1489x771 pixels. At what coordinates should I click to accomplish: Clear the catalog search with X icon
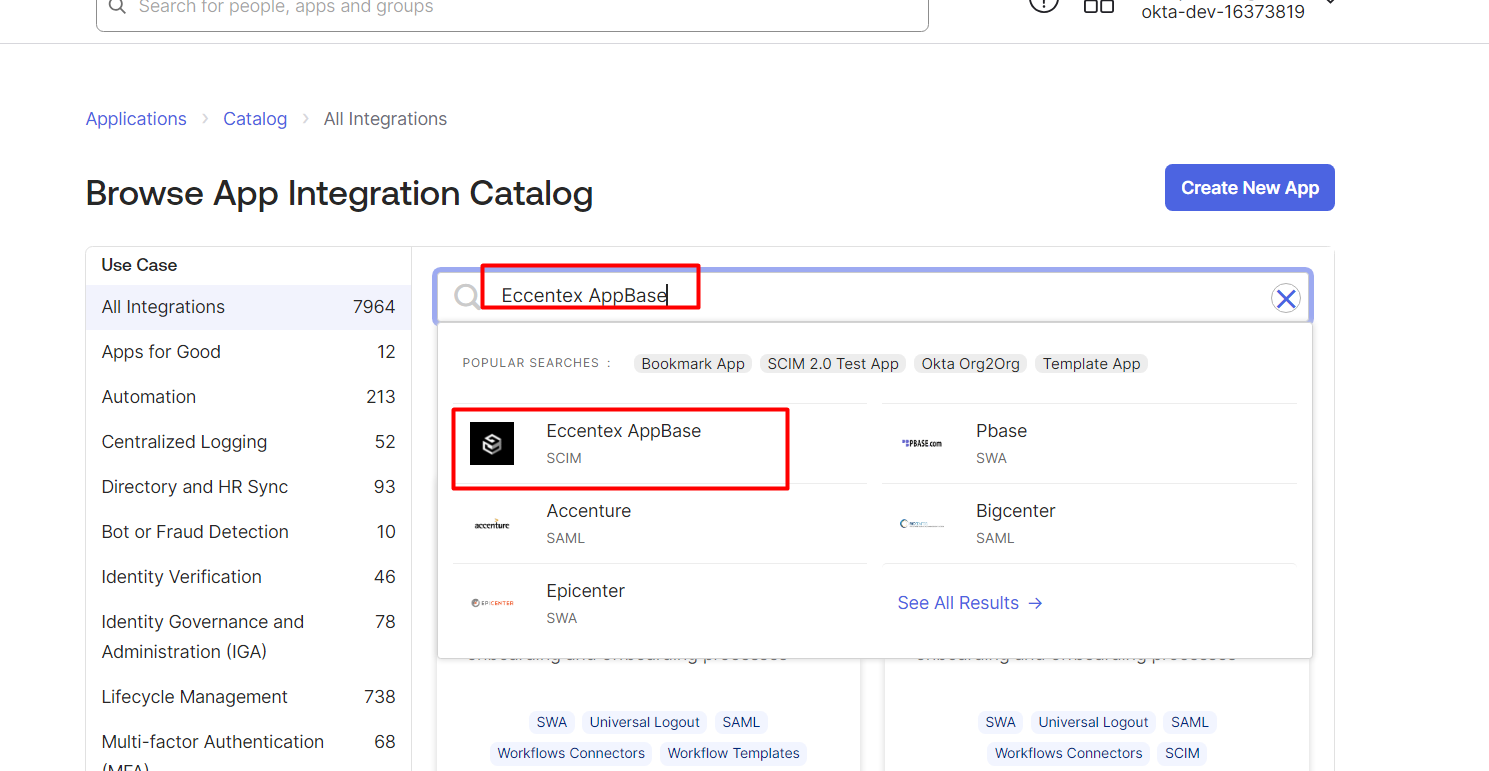(x=1286, y=298)
